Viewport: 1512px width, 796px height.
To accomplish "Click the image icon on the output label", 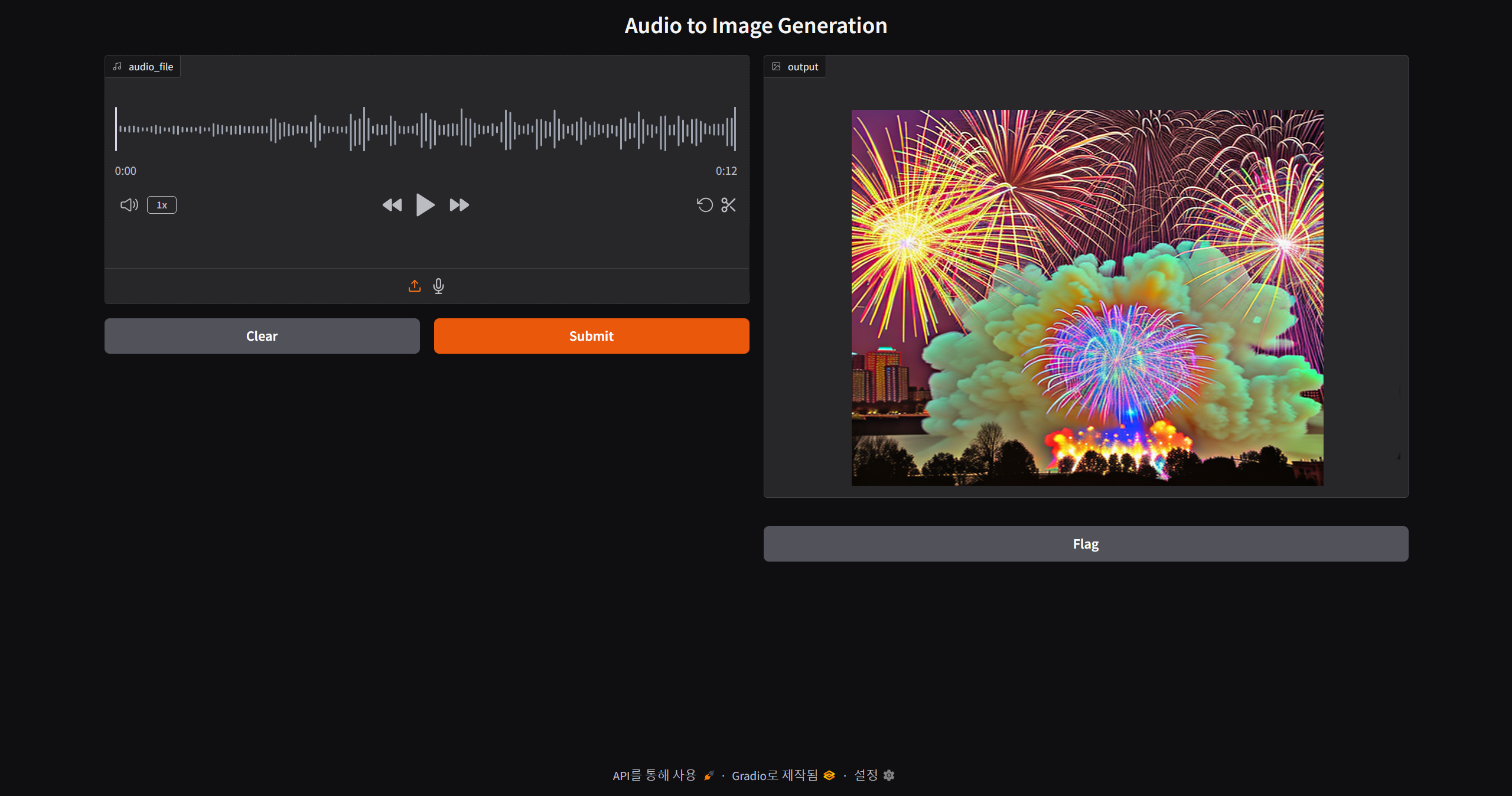I will (777, 66).
